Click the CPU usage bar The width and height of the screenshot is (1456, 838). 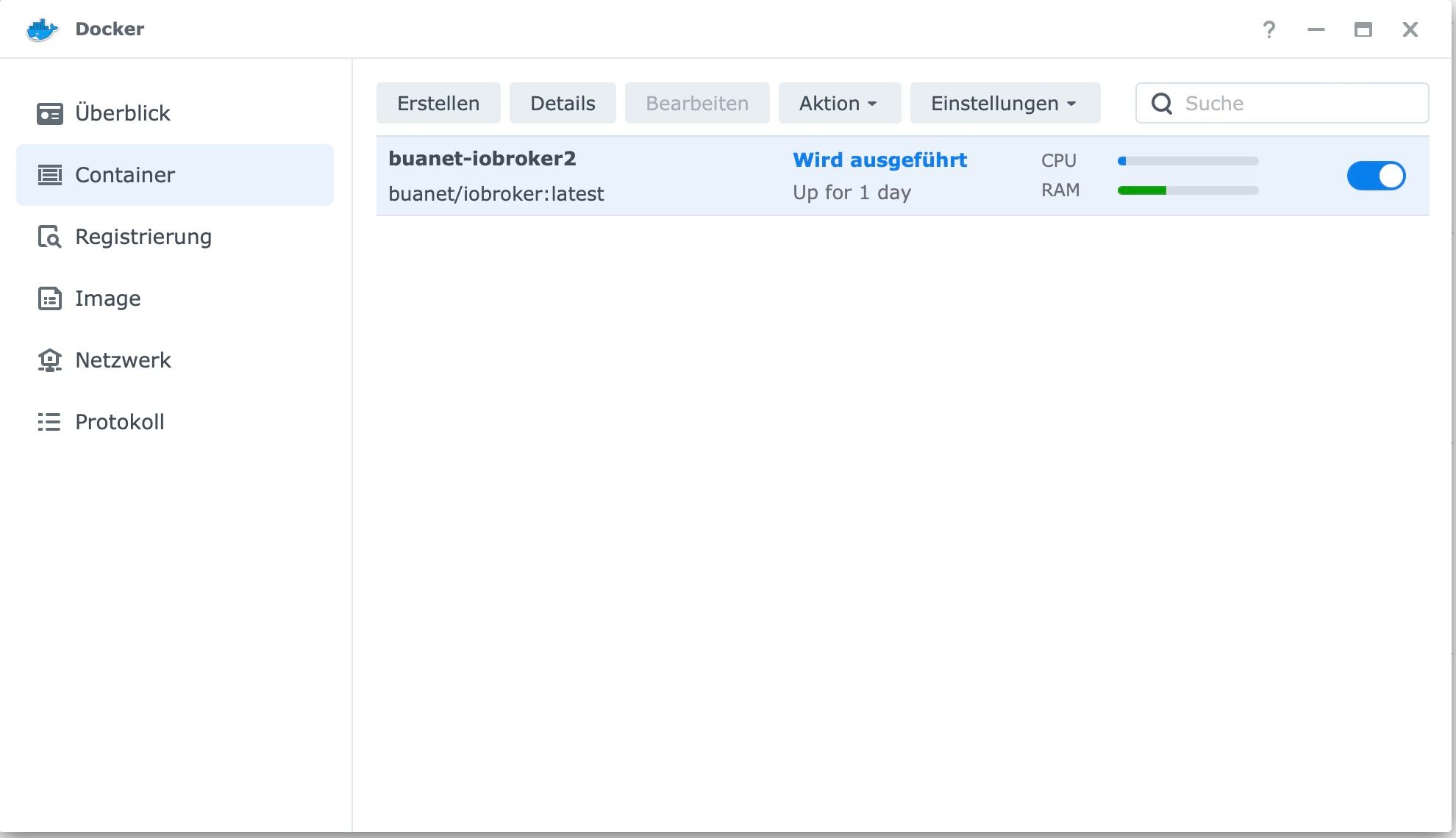click(1188, 161)
